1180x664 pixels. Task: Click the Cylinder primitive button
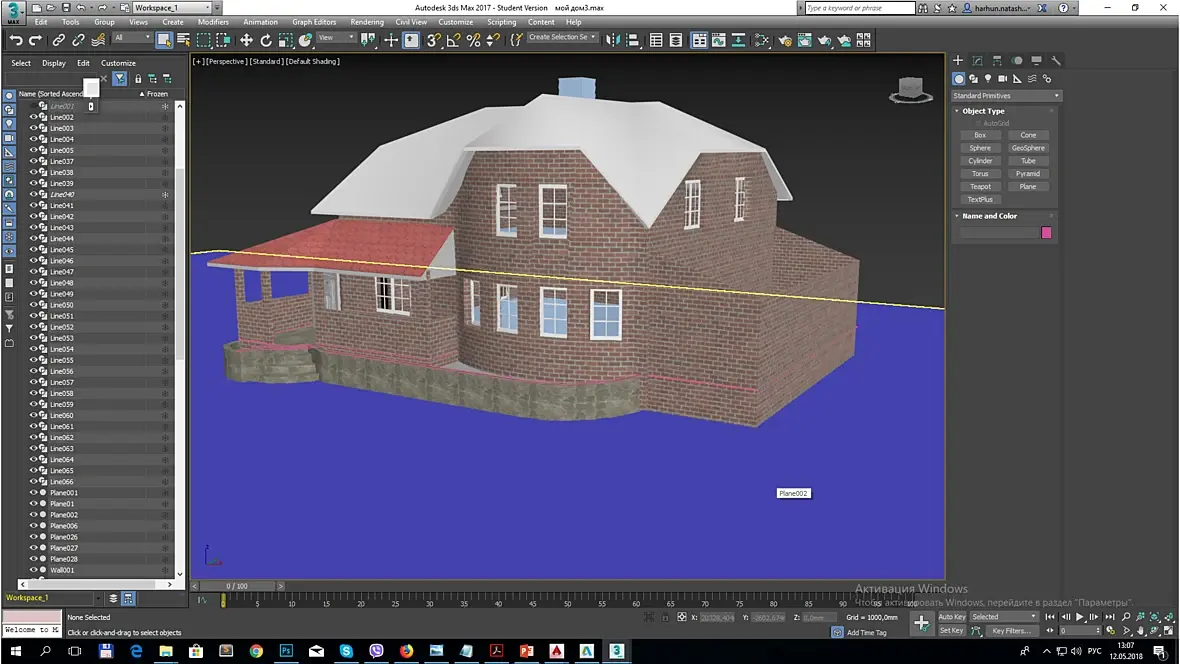pos(980,160)
